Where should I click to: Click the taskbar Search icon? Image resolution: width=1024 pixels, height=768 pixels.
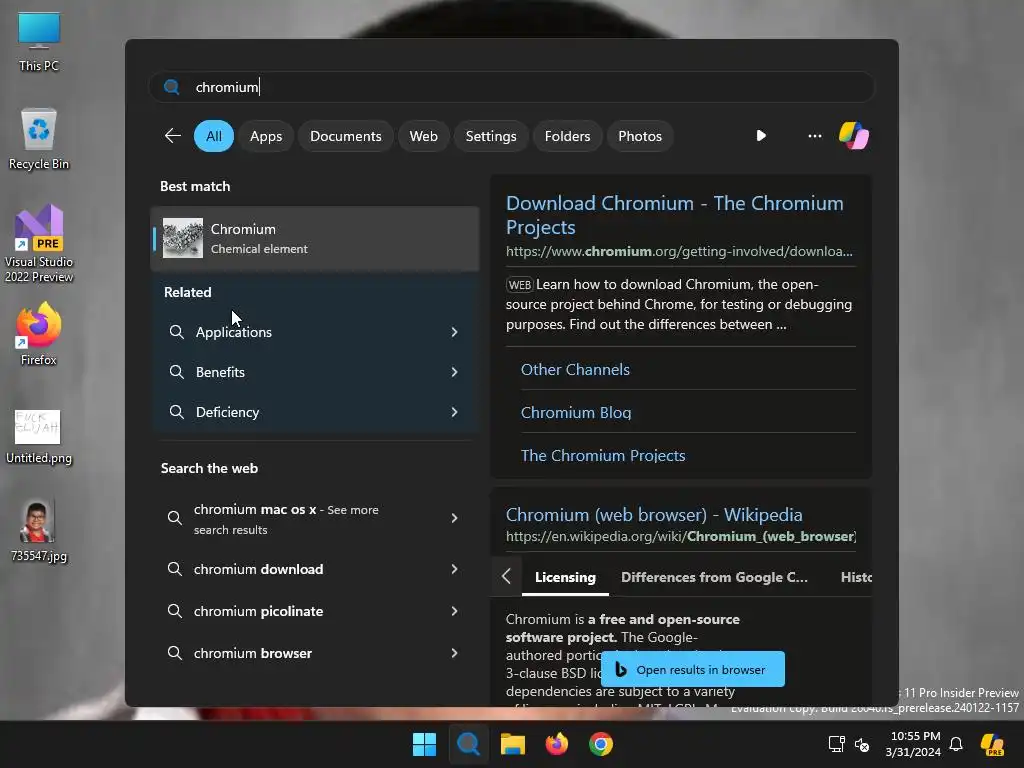click(468, 744)
